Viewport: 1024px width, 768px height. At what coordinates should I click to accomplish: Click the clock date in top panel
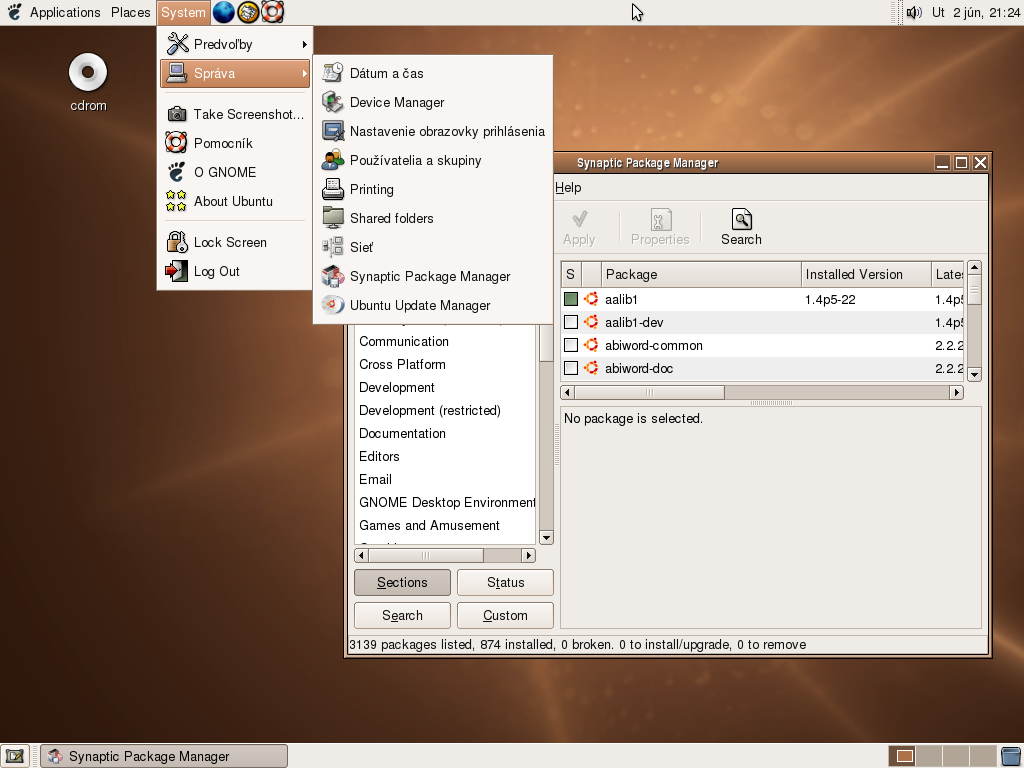(976, 12)
